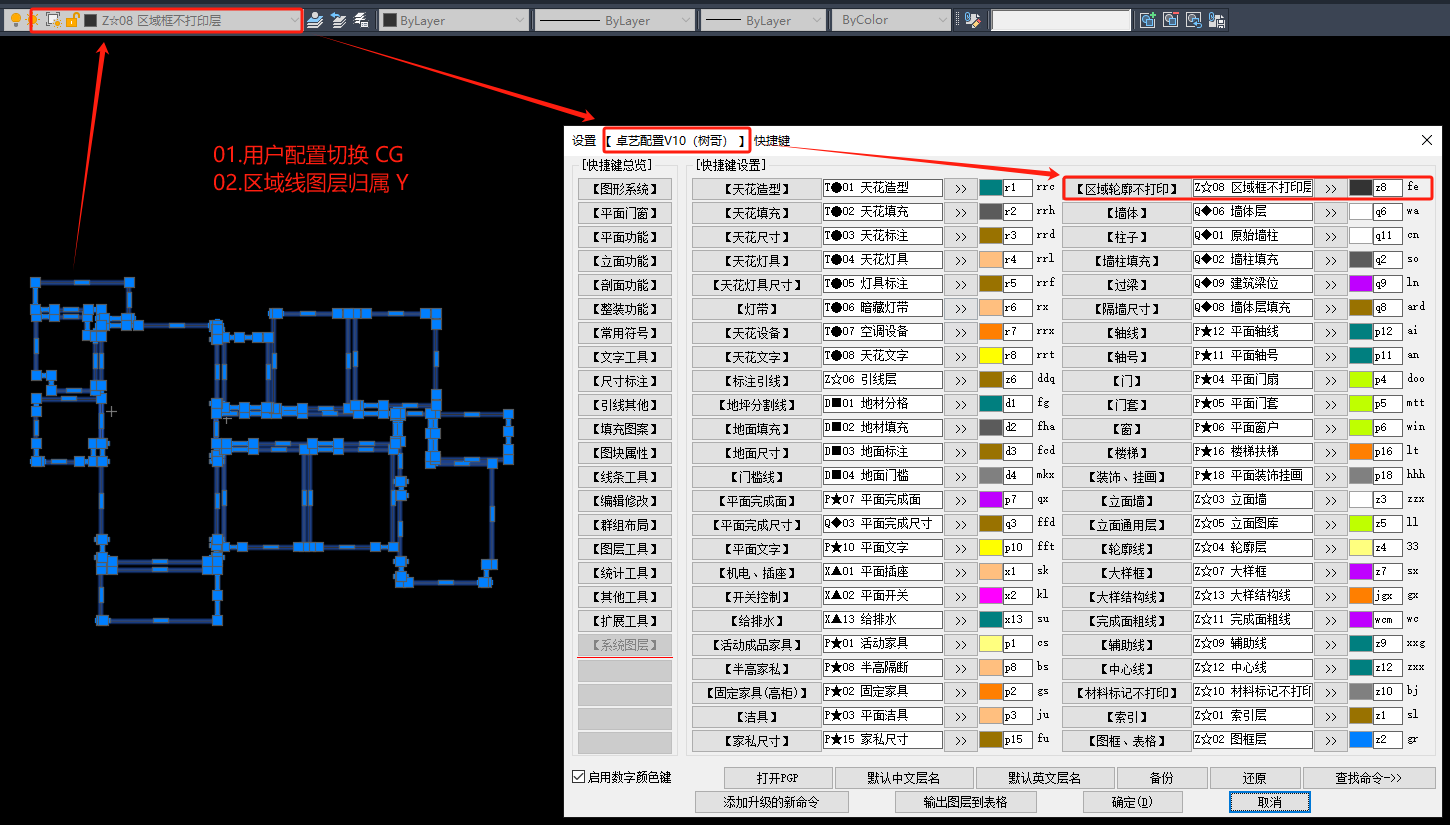Toggle the layer on/off light bulb

pyautogui.click(x=15, y=20)
